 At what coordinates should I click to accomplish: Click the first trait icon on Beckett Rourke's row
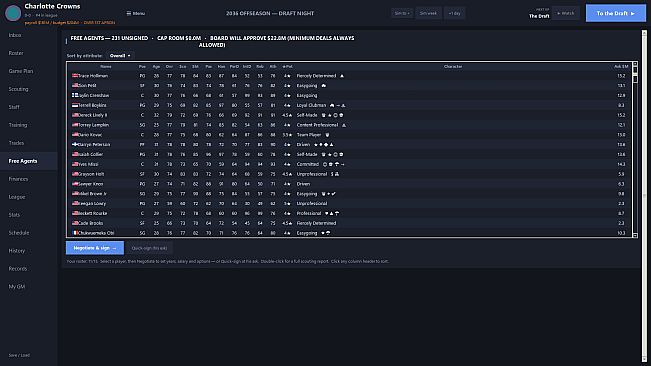click(326, 213)
